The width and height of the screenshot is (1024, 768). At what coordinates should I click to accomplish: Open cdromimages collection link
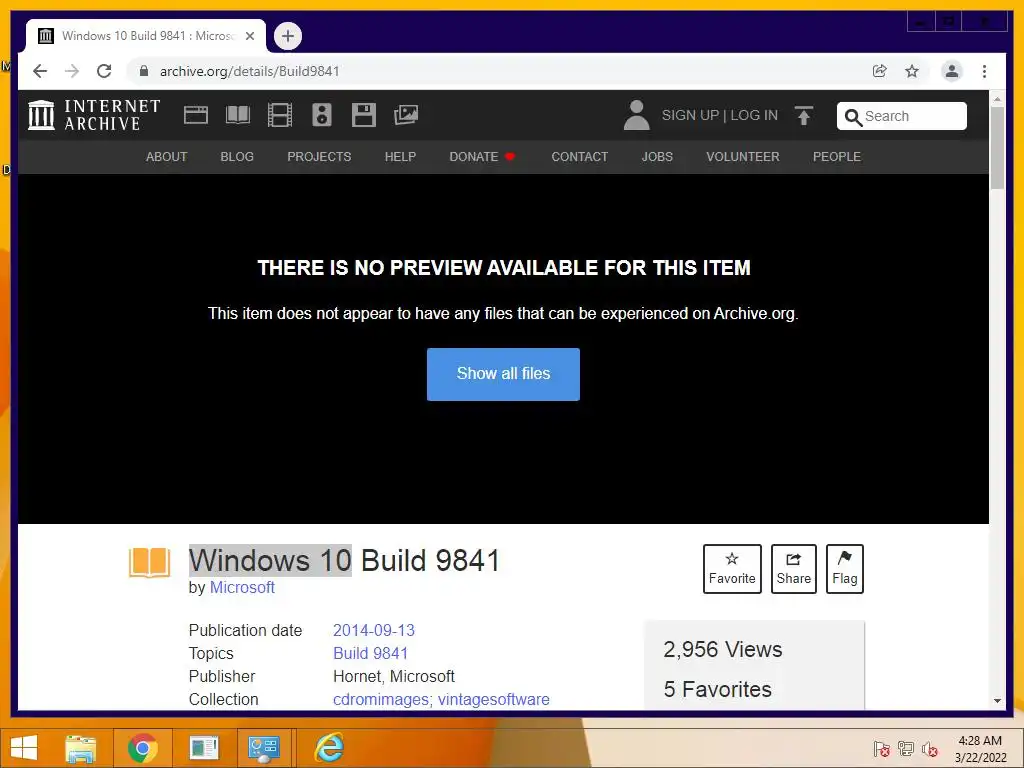[381, 699]
